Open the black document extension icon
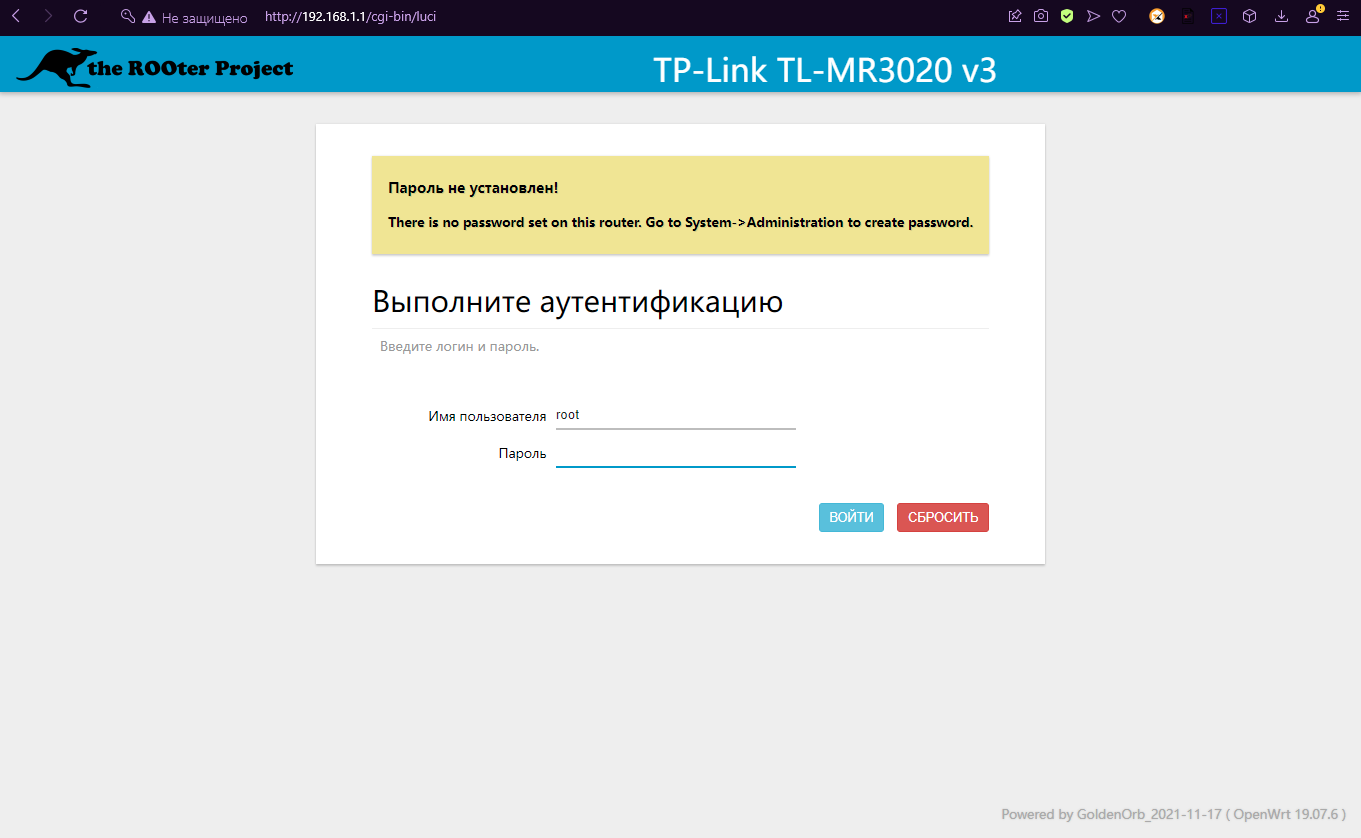Image resolution: width=1361 pixels, height=838 pixels. (1188, 16)
